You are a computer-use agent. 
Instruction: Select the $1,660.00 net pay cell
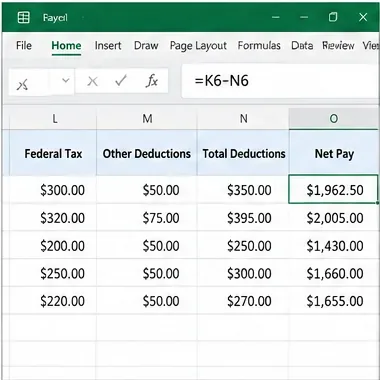[334, 273]
